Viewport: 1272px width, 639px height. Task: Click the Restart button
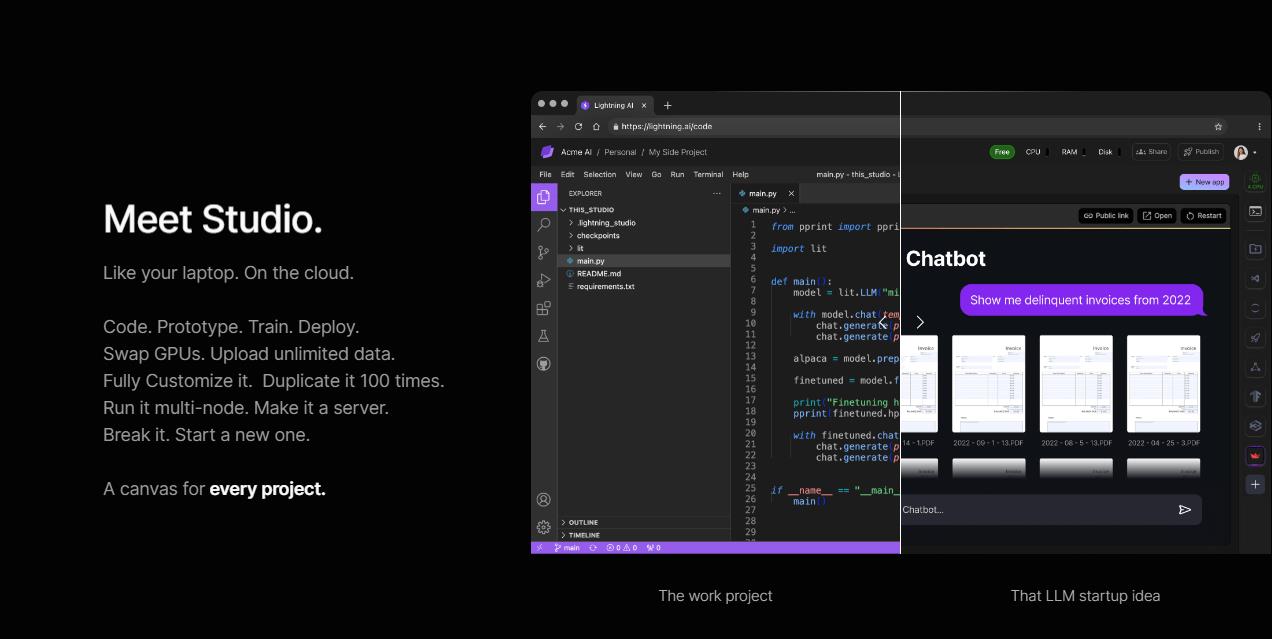[x=1203, y=215]
